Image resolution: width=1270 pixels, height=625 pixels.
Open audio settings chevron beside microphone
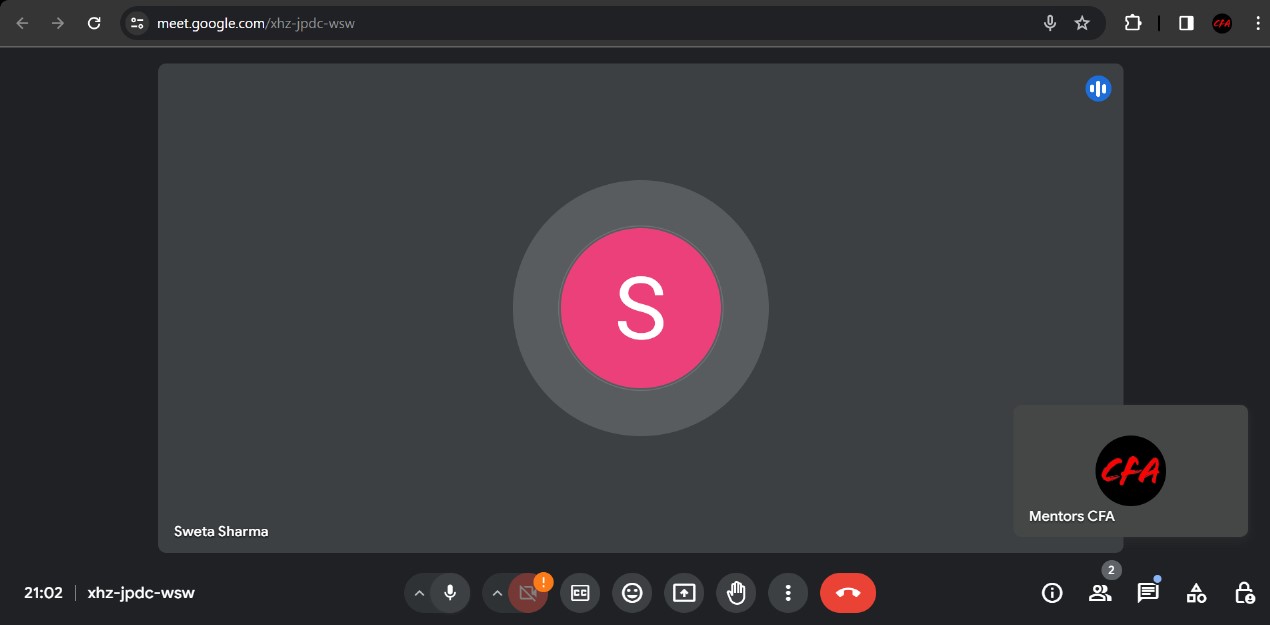pos(419,593)
